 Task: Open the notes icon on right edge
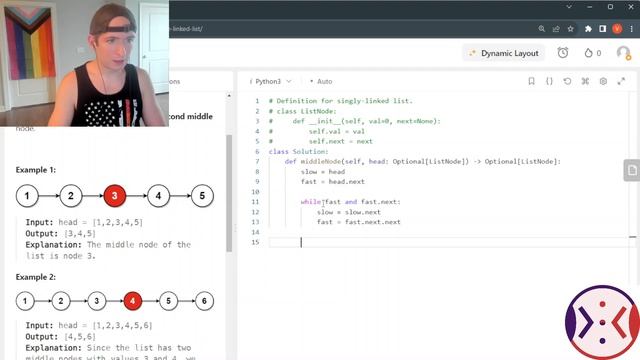(632, 170)
